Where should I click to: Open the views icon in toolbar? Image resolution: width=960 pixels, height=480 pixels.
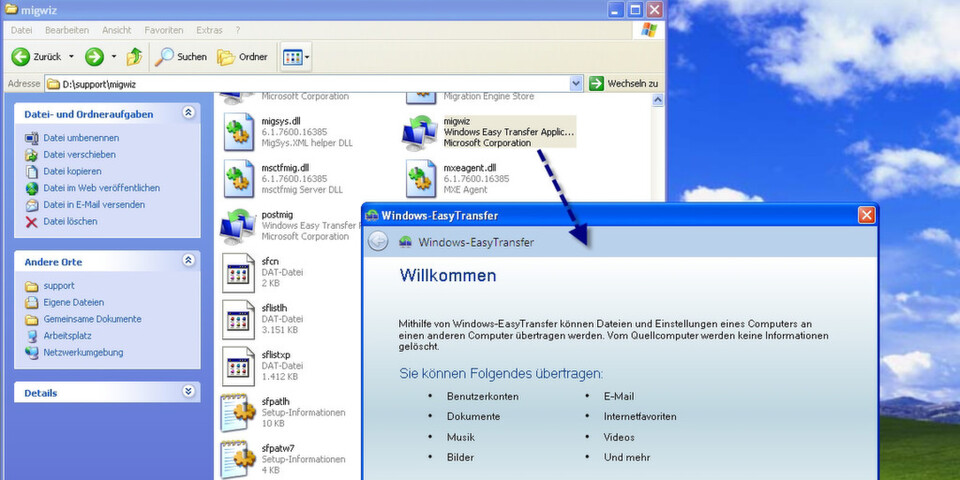pyautogui.click(x=293, y=58)
